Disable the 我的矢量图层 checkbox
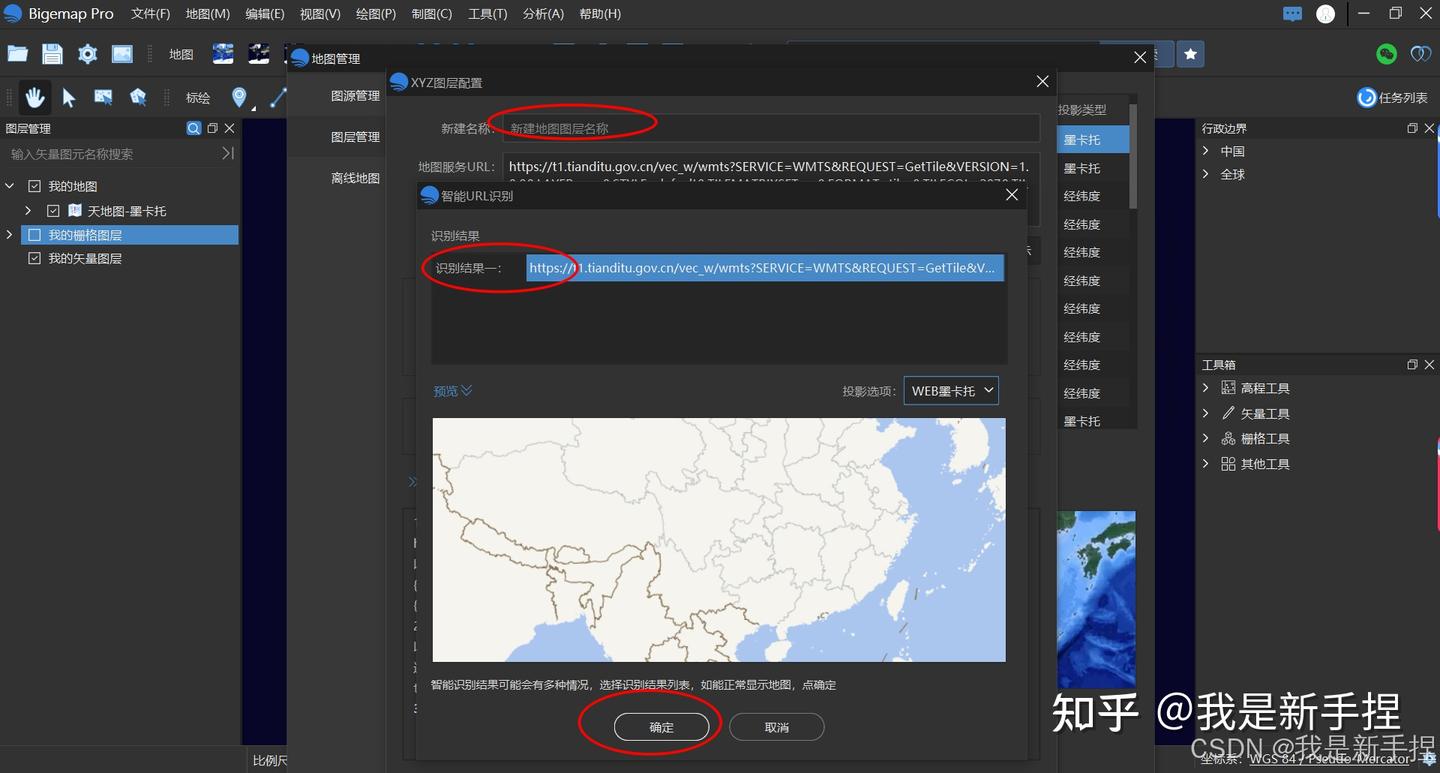 (x=34, y=258)
